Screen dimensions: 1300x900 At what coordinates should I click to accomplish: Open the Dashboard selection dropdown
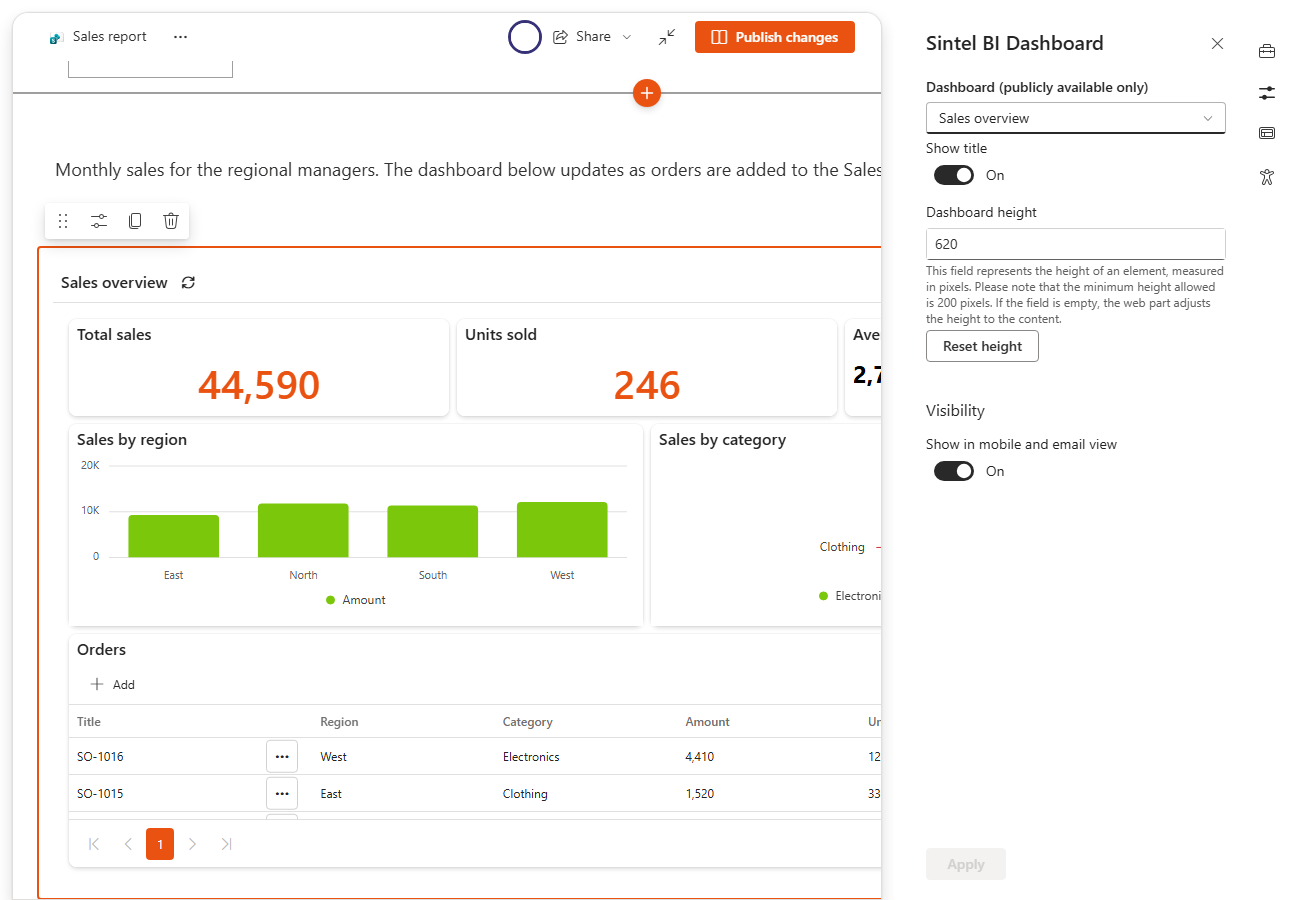(1076, 118)
